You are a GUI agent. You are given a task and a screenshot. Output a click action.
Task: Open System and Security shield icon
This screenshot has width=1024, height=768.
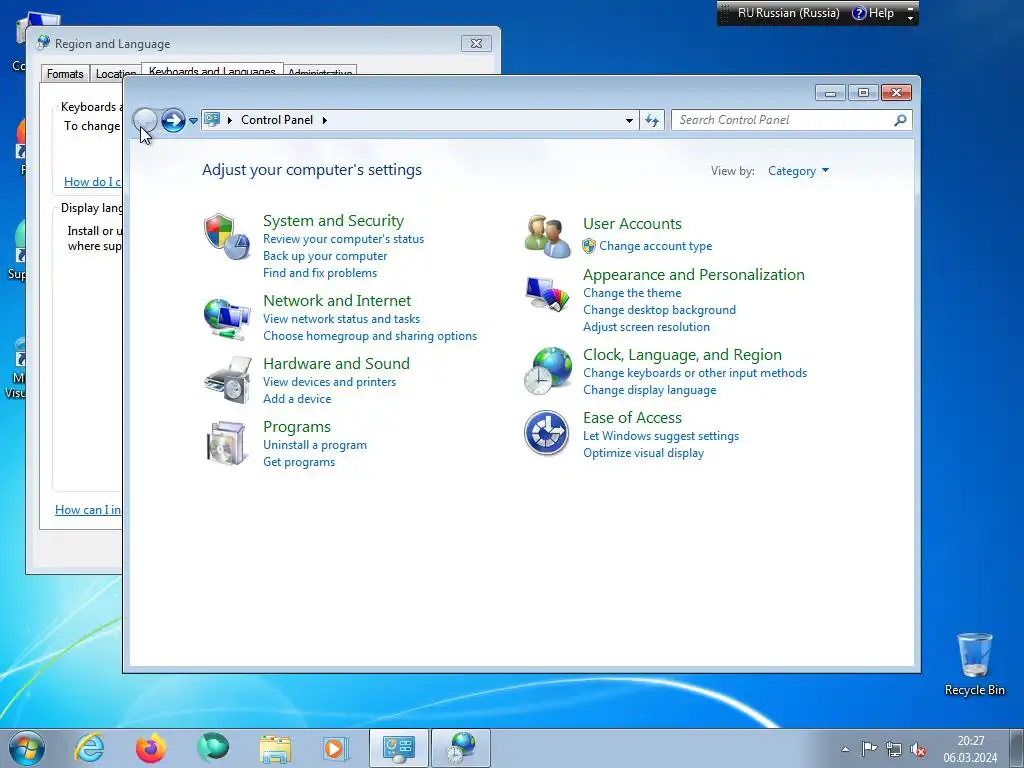tap(227, 236)
